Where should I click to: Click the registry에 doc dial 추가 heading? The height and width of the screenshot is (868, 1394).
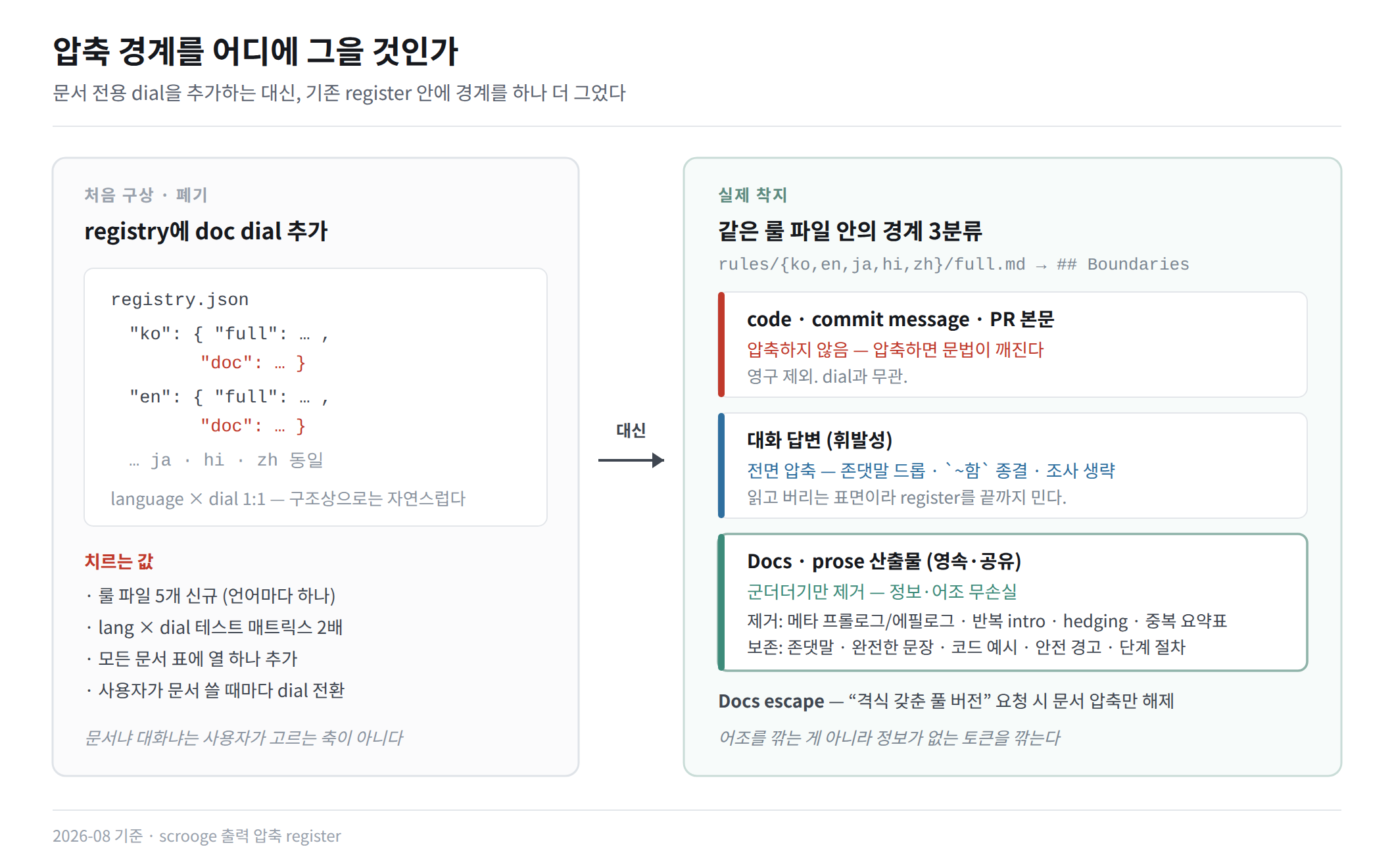[206, 231]
